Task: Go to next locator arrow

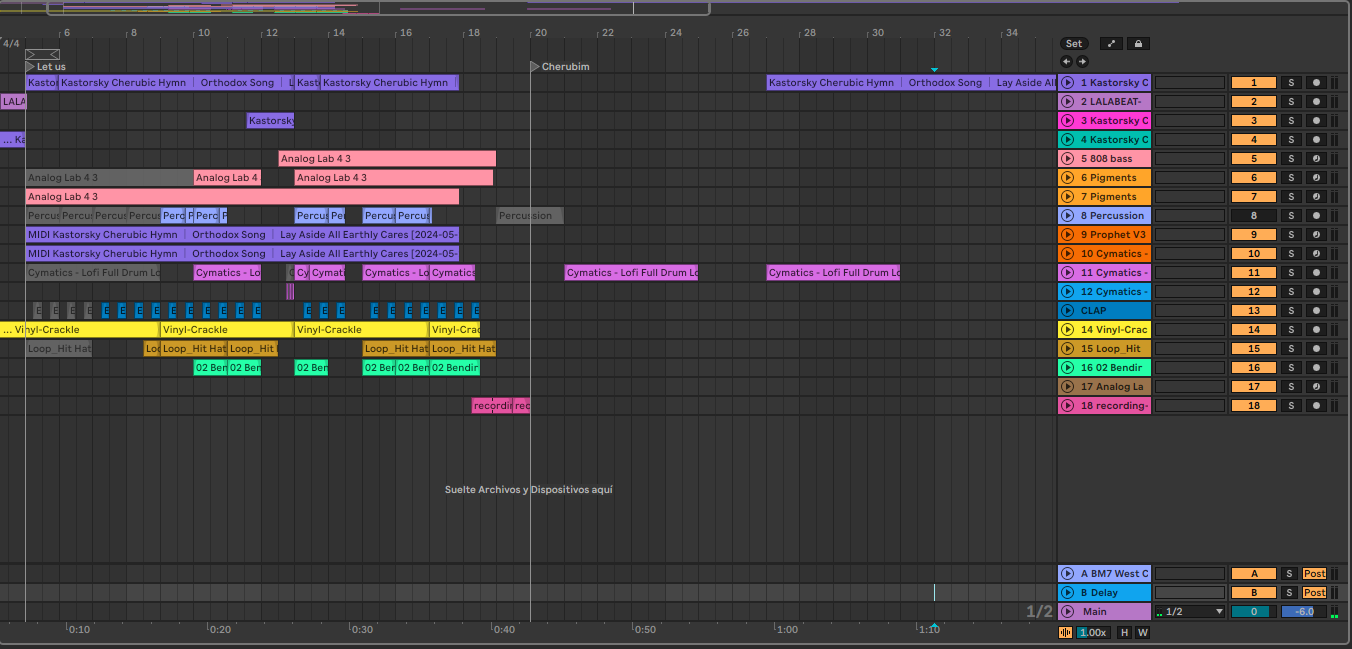Action: click(x=1082, y=62)
